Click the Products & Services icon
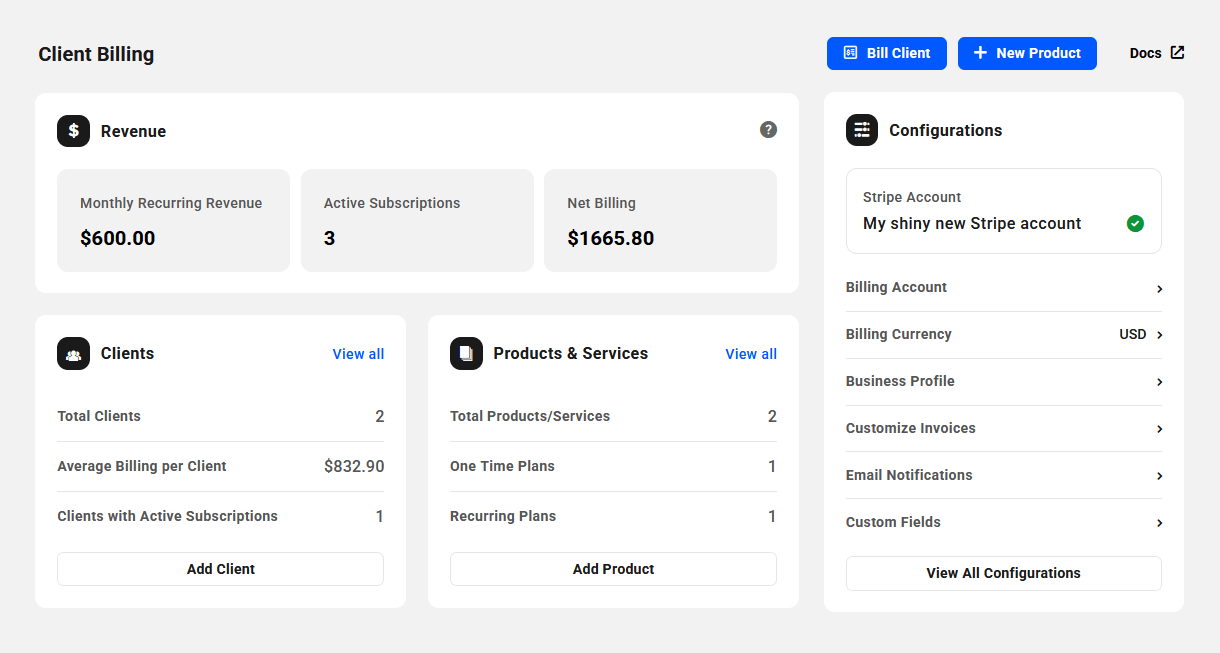Image resolution: width=1220 pixels, height=653 pixels. pos(466,354)
